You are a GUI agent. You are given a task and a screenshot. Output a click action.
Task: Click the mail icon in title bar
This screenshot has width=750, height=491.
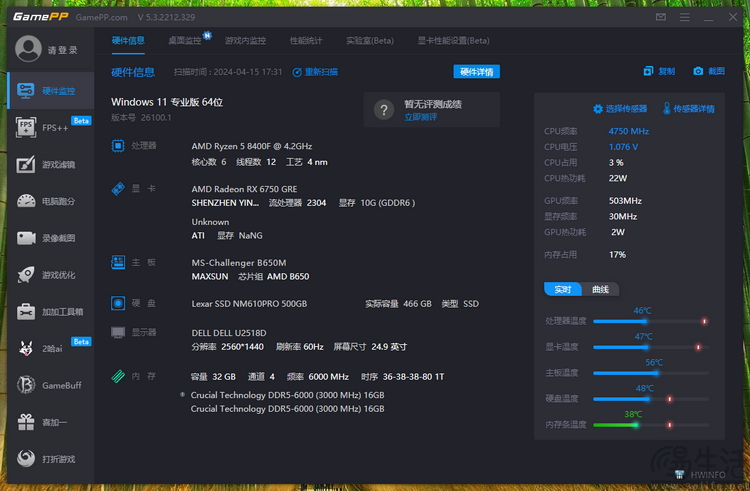[x=661, y=17]
